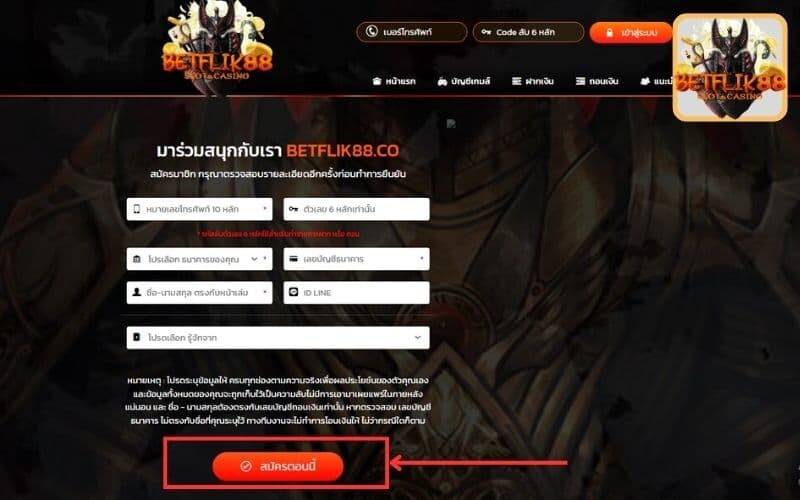
Task: Go to the หน้าแรก menu item
Action: [x=394, y=81]
